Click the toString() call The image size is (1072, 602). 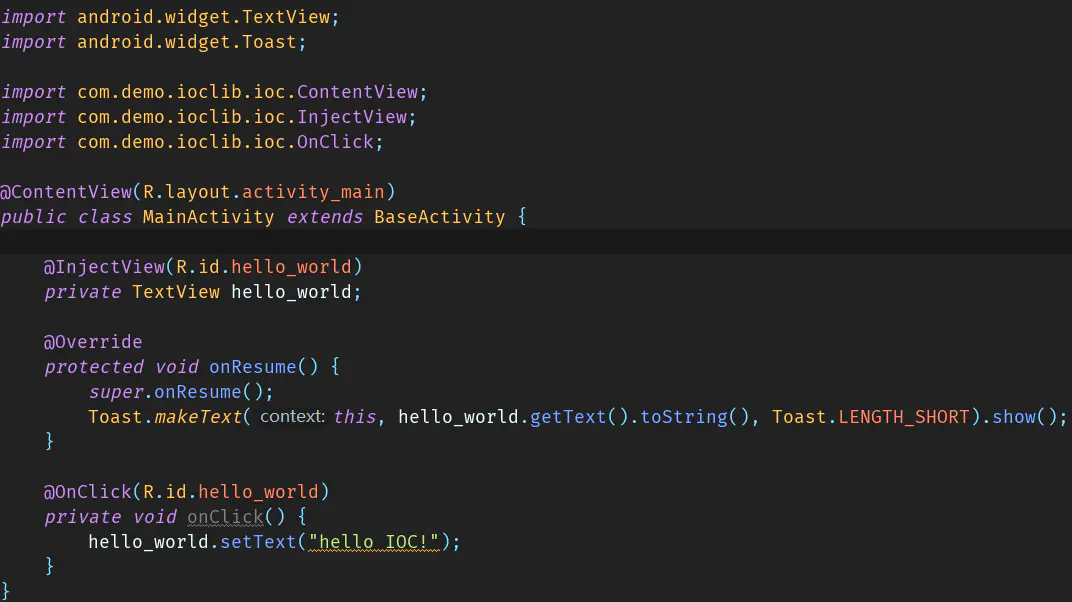click(x=695, y=417)
